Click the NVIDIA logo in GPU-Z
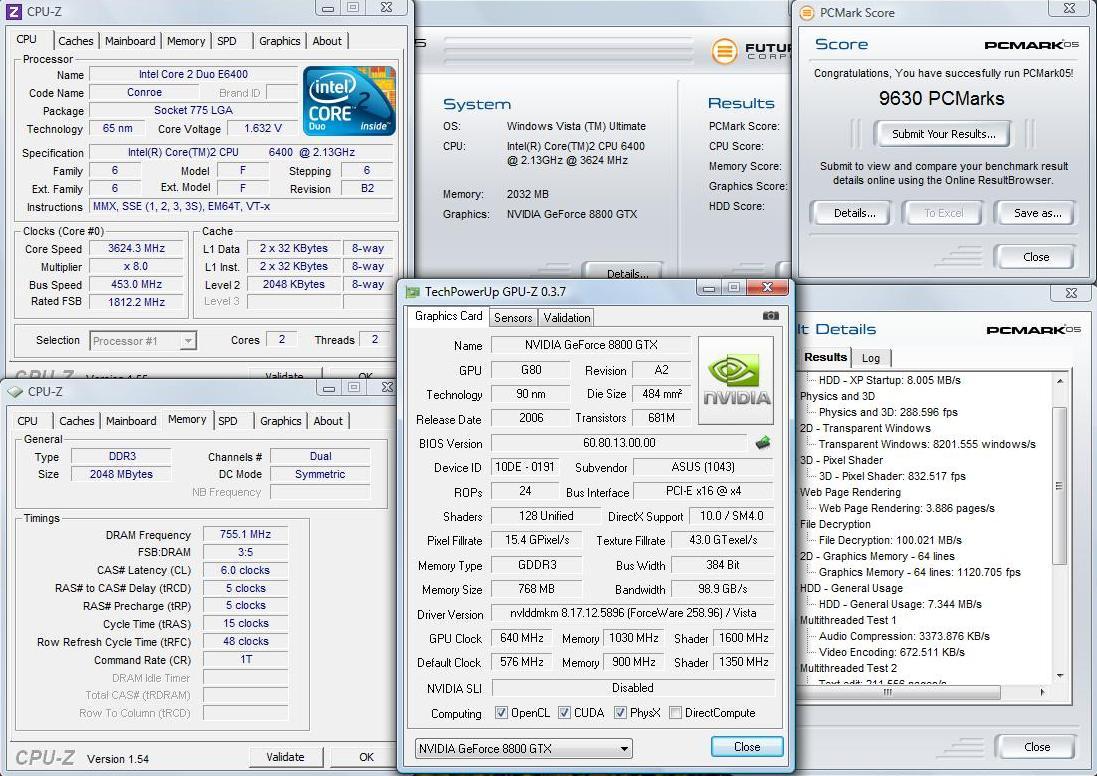The image size is (1097, 776). pos(736,381)
